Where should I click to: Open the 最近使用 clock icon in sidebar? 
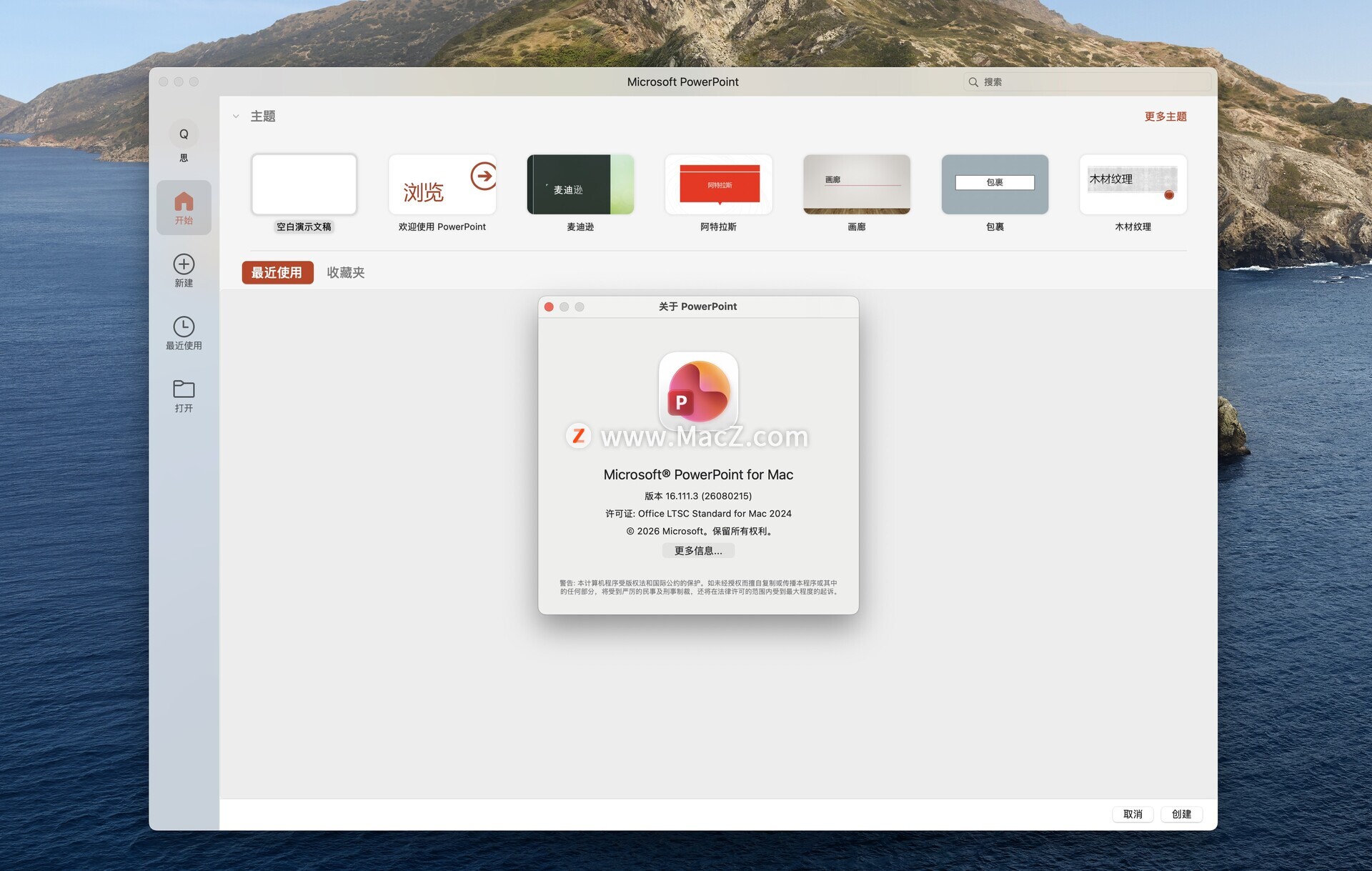pos(184,327)
